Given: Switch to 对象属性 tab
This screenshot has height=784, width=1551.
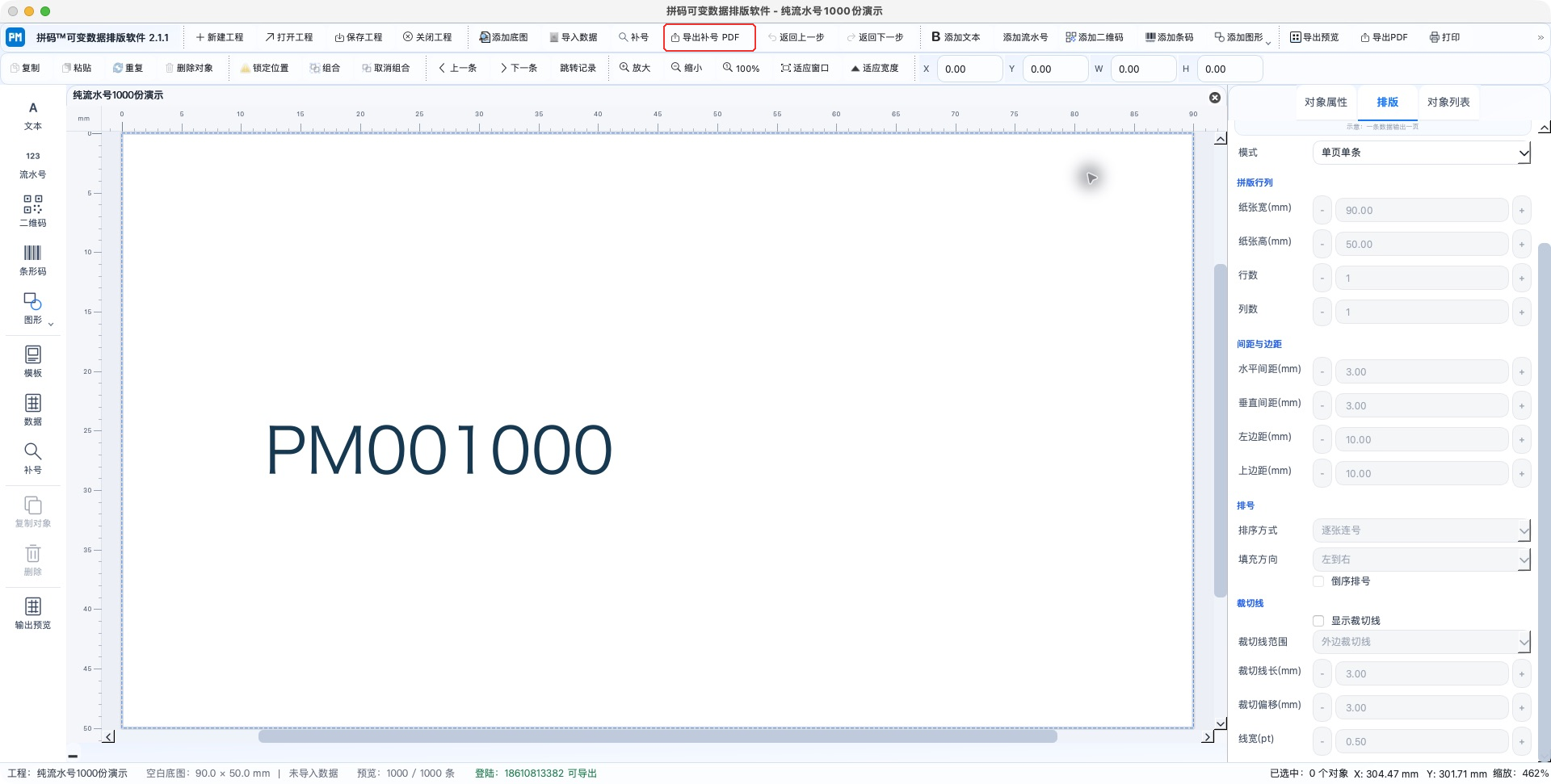Looking at the screenshot, I should coord(1326,103).
